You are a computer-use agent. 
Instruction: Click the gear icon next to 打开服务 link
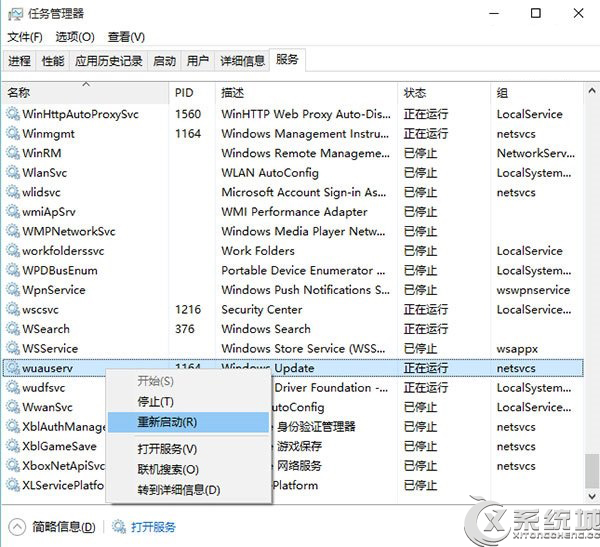coord(119,527)
